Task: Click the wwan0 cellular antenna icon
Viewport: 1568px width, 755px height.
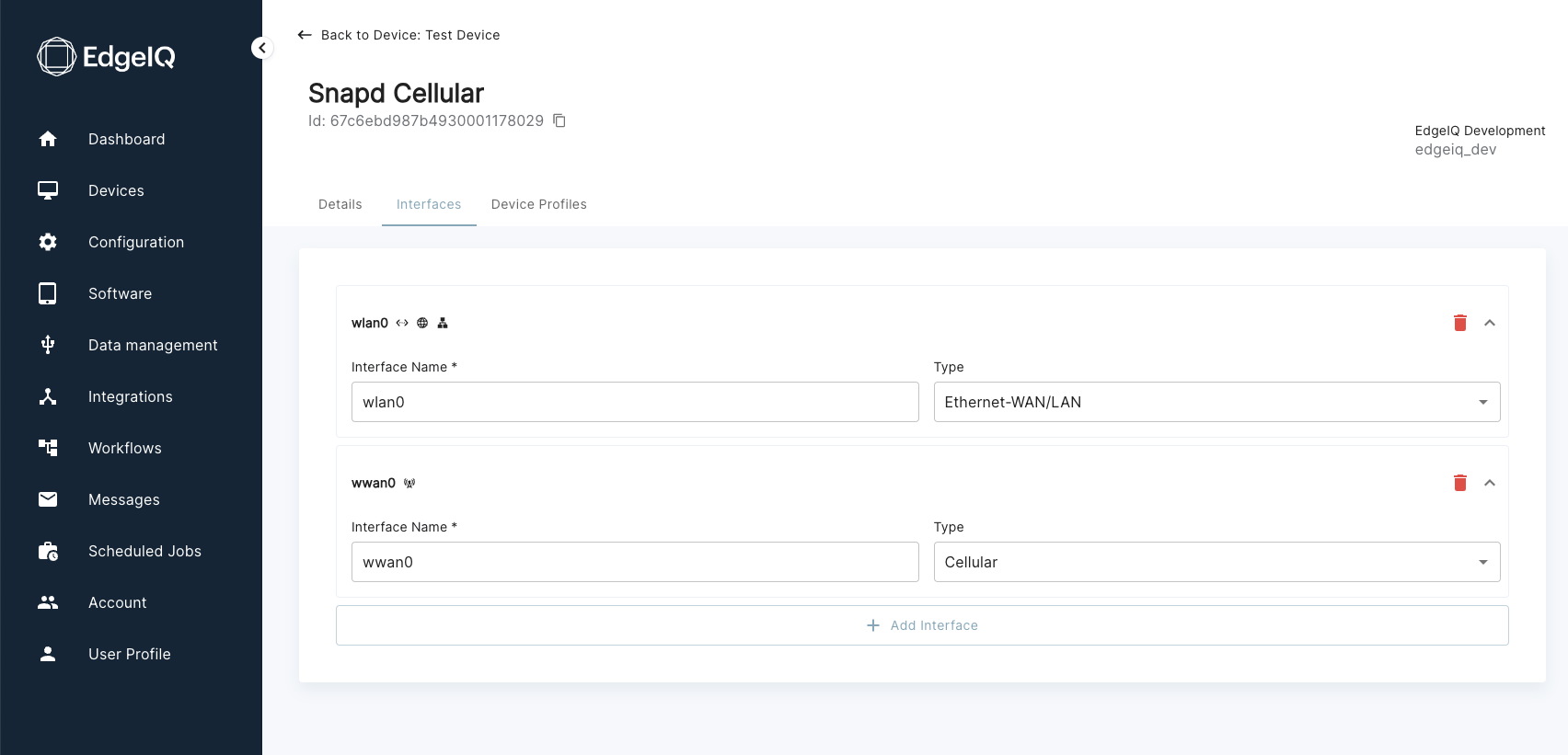Action: tap(409, 483)
